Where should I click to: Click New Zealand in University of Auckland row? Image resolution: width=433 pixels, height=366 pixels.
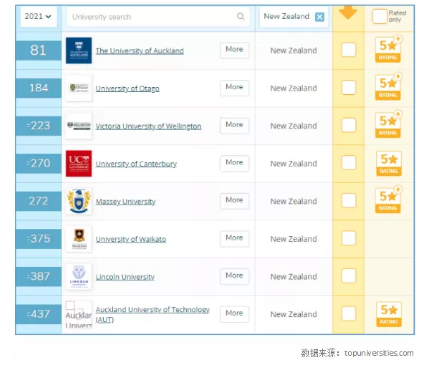(x=294, y=51)
